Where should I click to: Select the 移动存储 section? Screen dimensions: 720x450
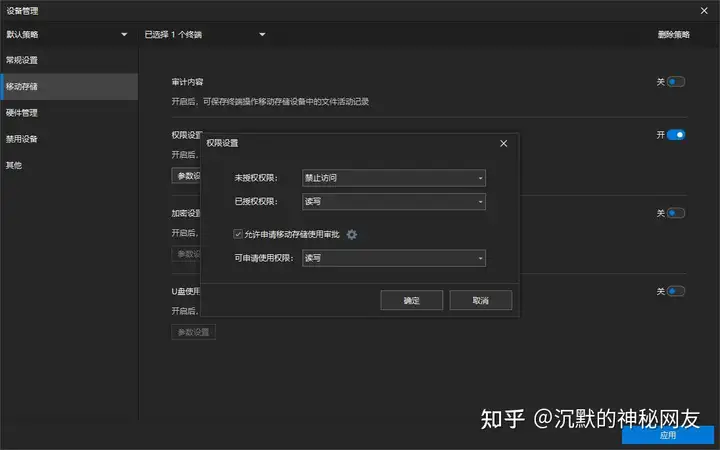[x=69, y=86]
